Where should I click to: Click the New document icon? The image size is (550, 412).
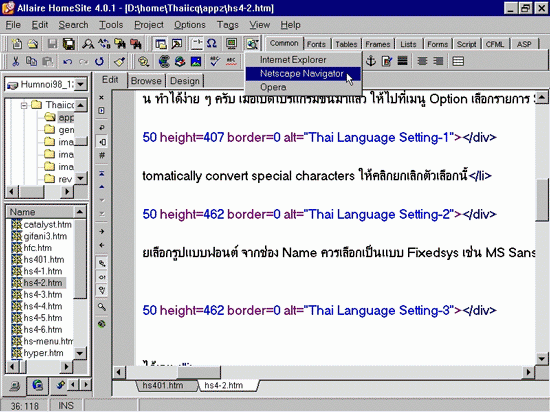(x=16, y=44)
